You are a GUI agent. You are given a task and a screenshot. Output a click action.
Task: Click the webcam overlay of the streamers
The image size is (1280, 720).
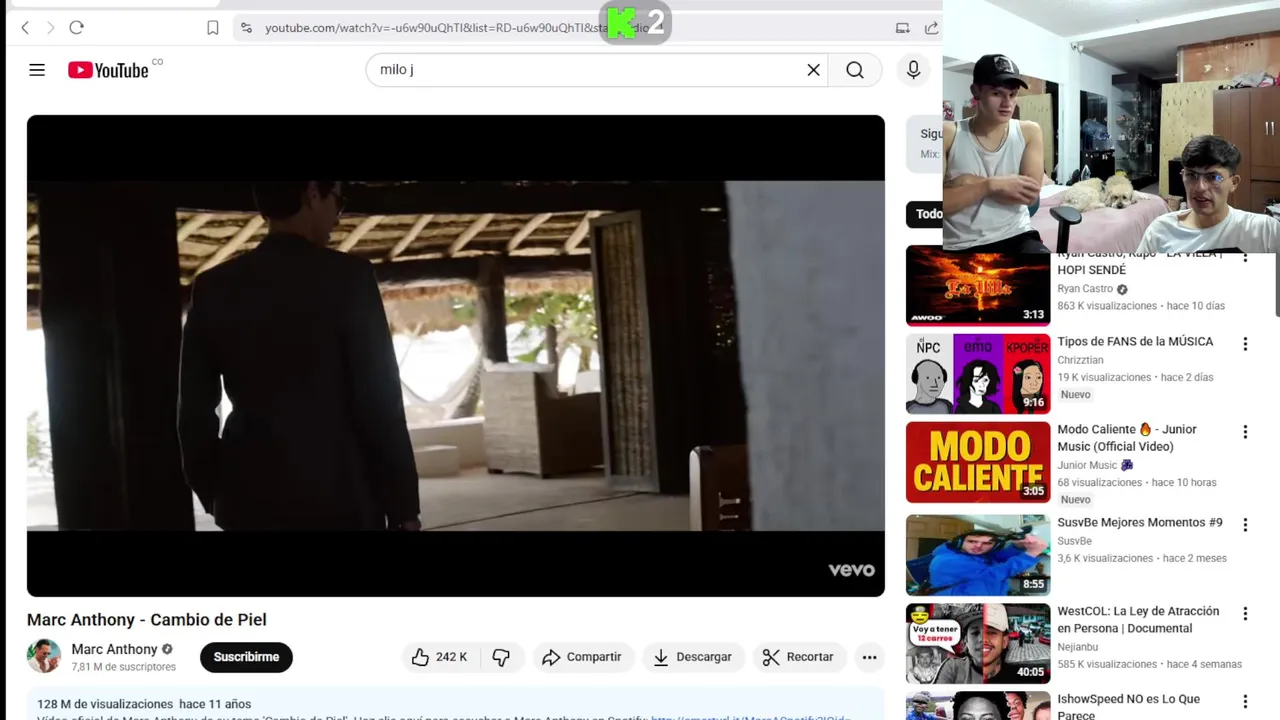pos(1111,126)
